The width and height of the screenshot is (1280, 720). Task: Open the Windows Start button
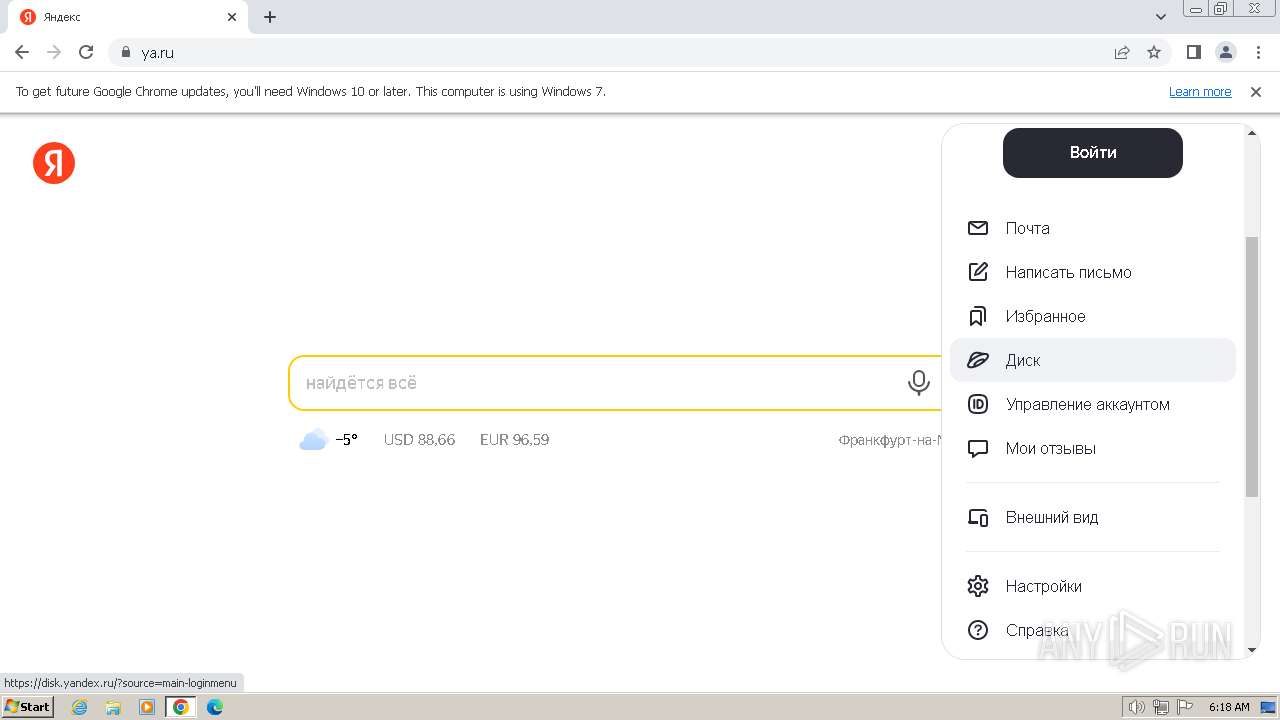[28, 707]
